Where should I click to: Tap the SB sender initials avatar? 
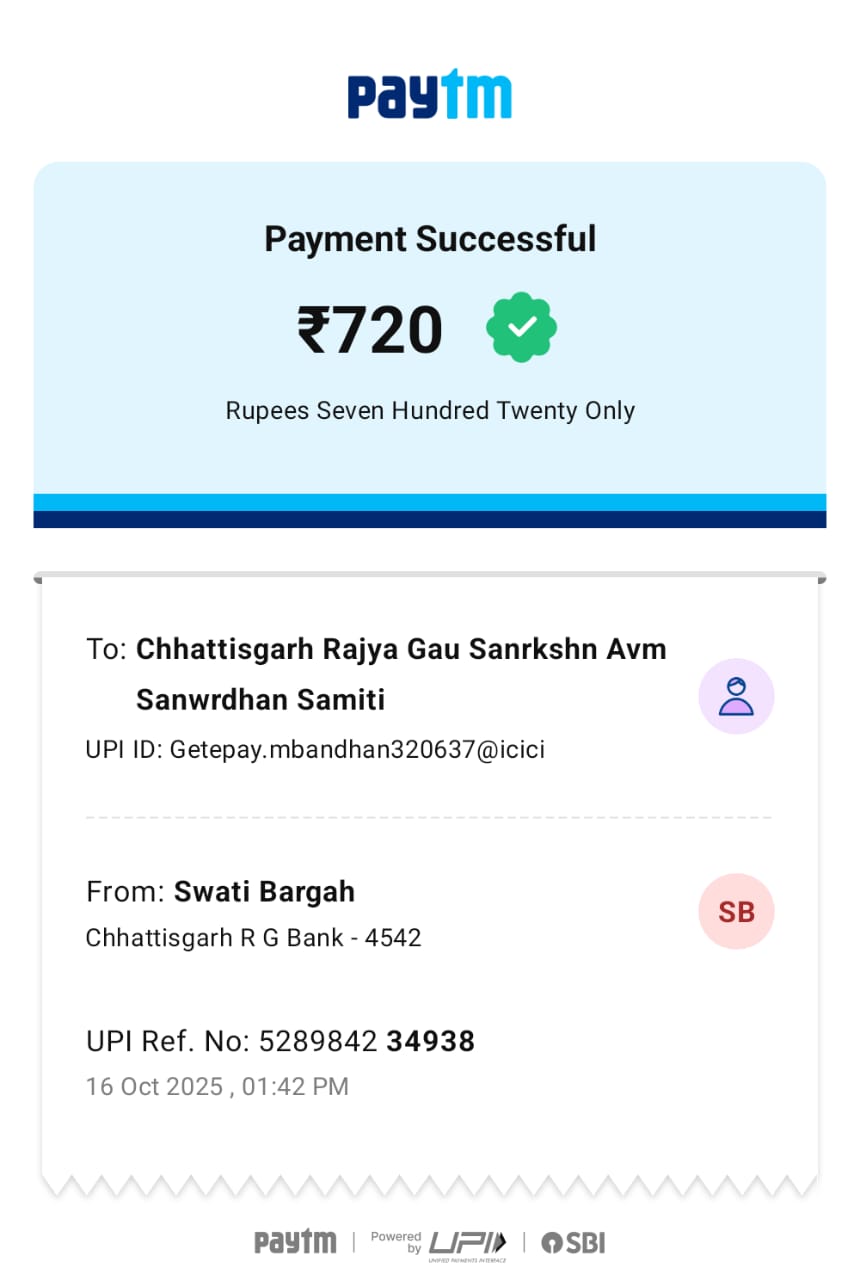point(736,911)
